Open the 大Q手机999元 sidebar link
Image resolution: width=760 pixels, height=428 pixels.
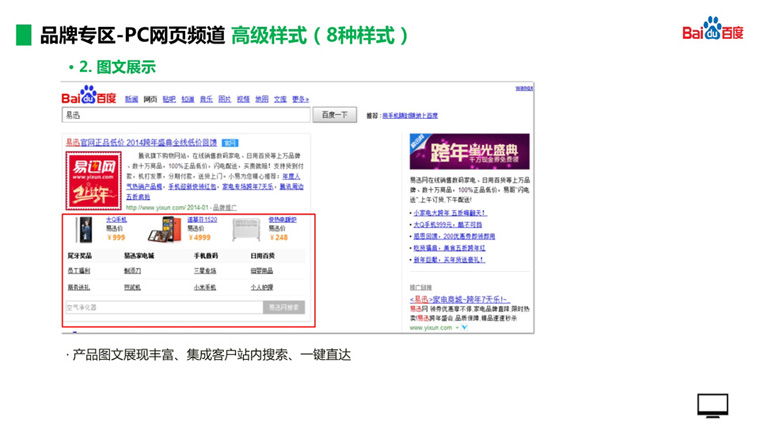[448, 225]
